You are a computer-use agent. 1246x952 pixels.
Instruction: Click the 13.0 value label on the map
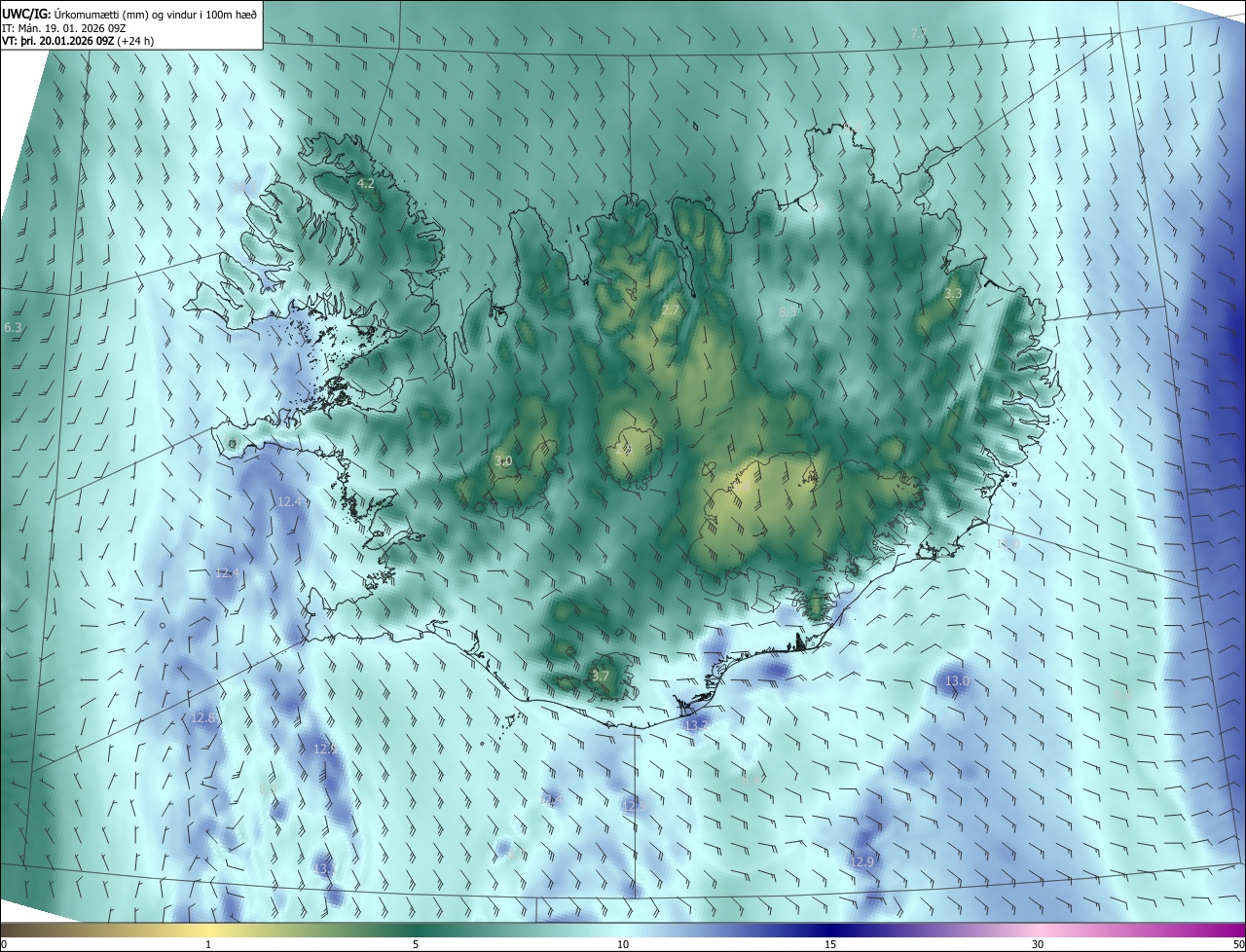pos(957,681)
